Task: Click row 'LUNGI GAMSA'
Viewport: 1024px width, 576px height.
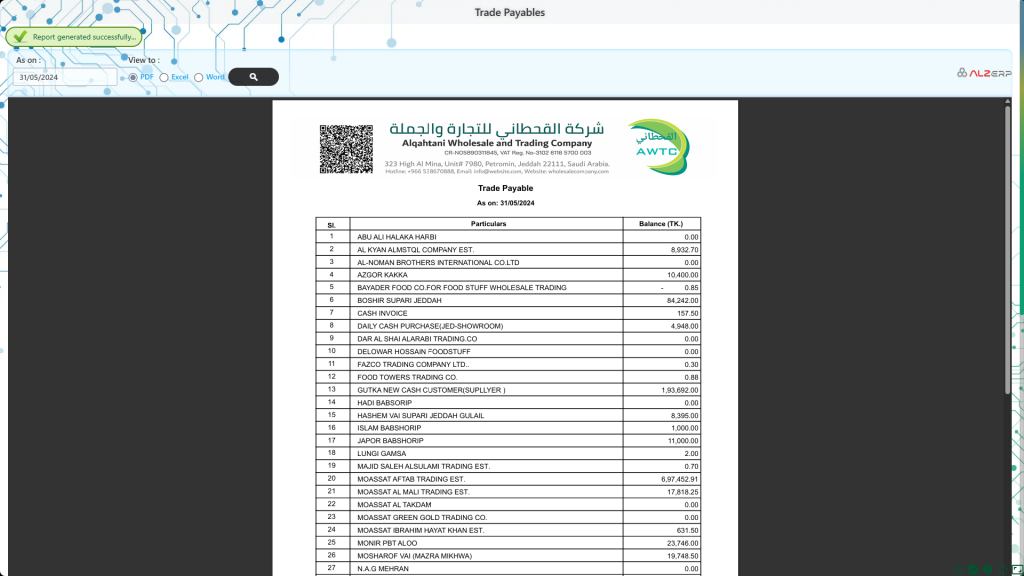Action: click(x=508, y=453)
